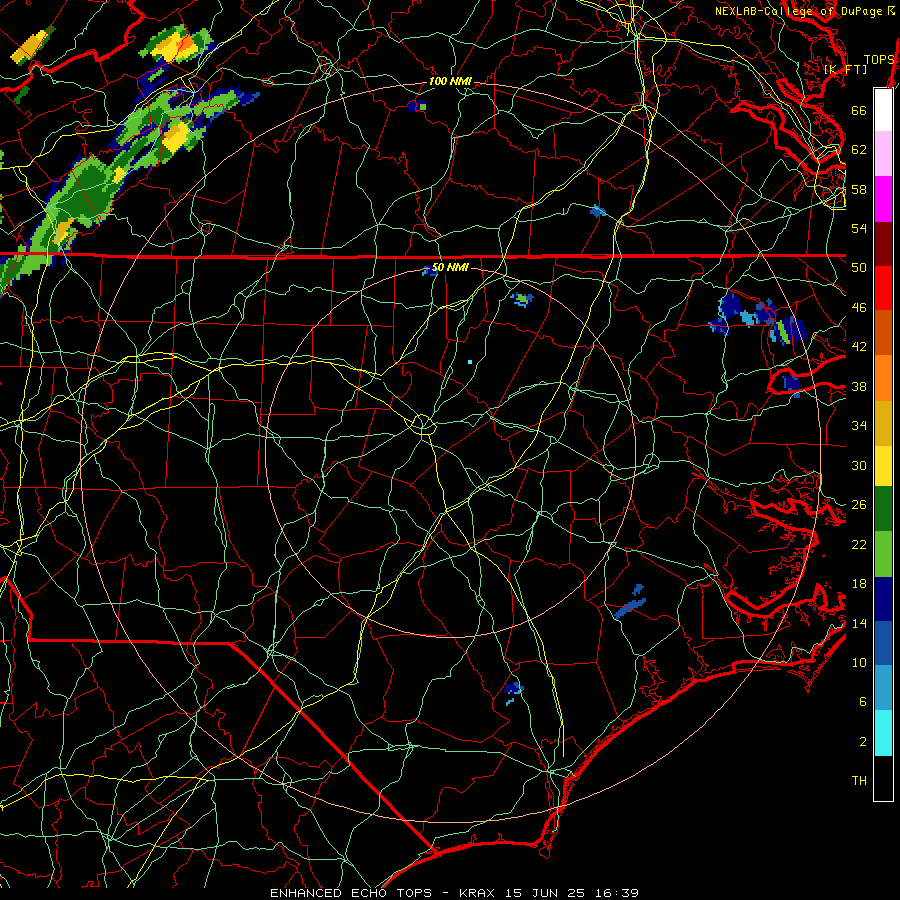Click the 58 value on the scale

[859, 189]
